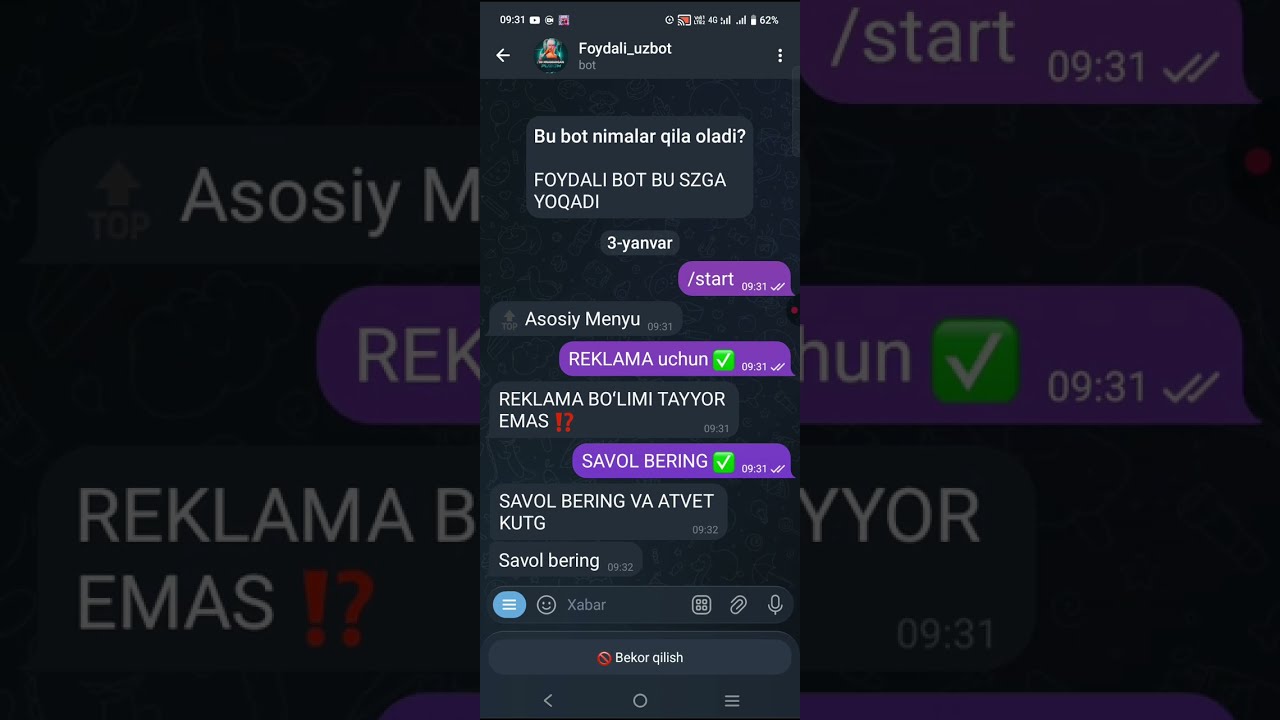Tap the 3-yanvar date badge
The height and width of the screenshot is (720, 1280).
(640, 243)
